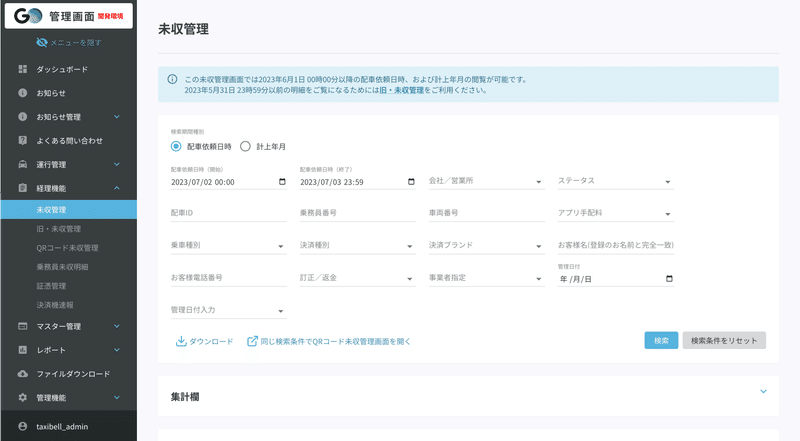Click the お客様電話番号 input field
The width and height of the screenshot is (800, 441).
pyautogui.click(x=229, y=278)
